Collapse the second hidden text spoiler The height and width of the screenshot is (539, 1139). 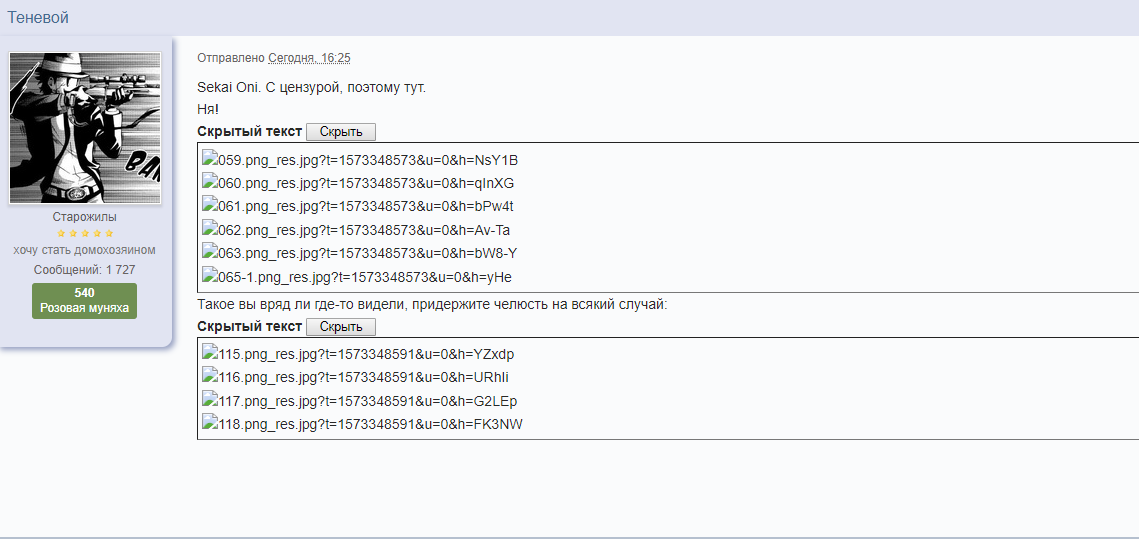340,327
